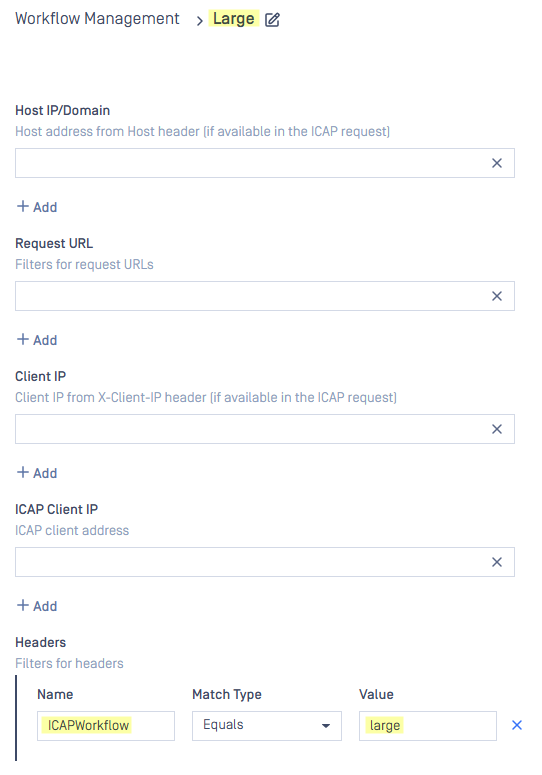Click the edit pencil icon next to Large
This screenshot has height=775, width=542.
272,20
